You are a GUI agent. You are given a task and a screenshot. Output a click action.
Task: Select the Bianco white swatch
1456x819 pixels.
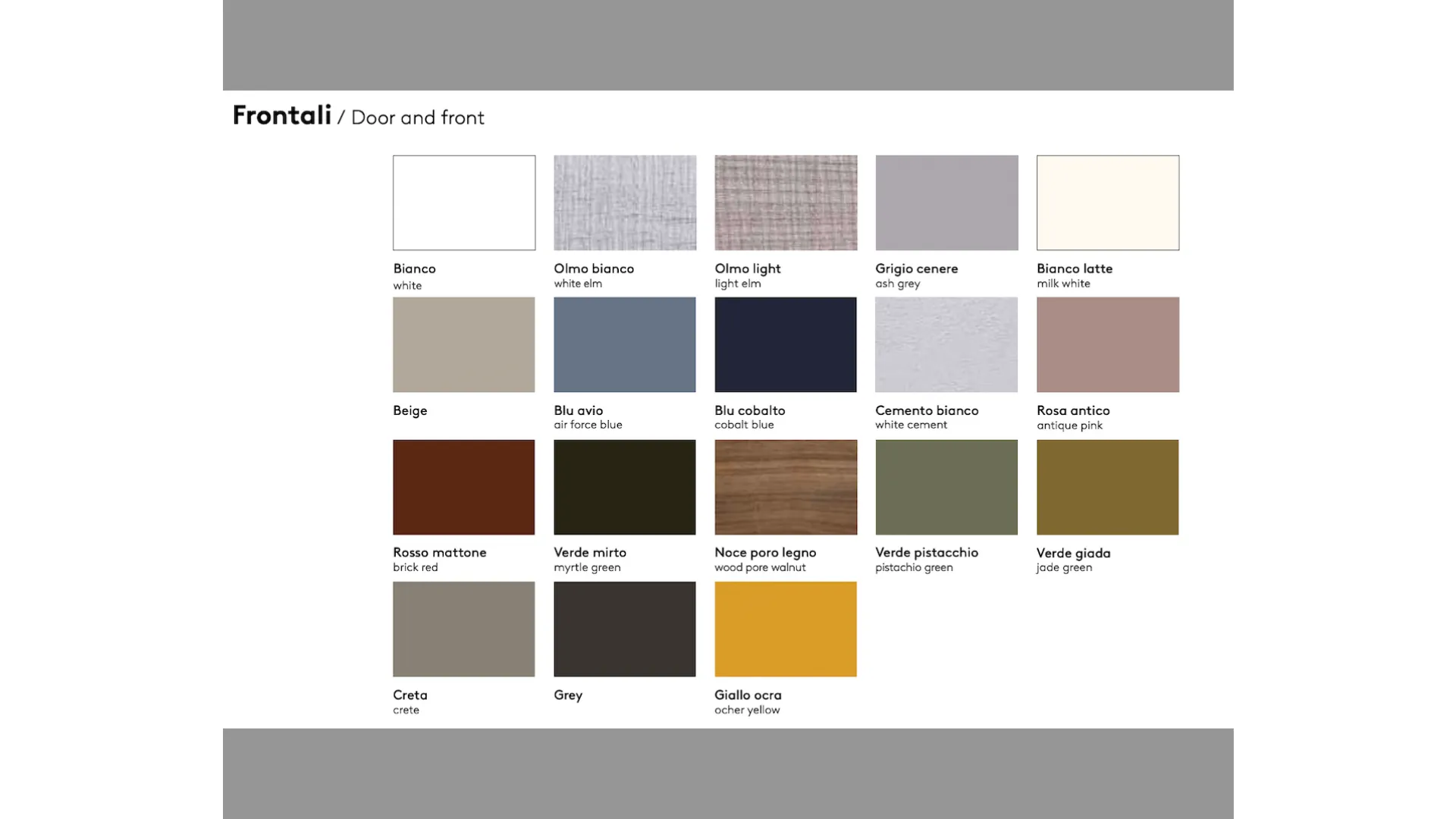pos(464,202)
